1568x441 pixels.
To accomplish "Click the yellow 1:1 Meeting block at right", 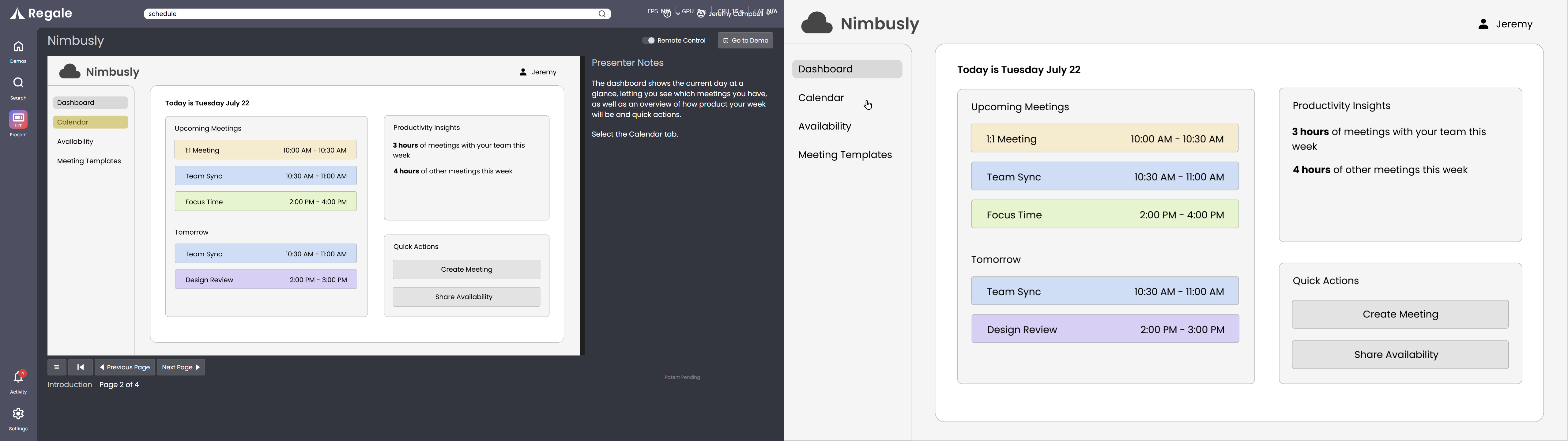I will pos(1104,139).
